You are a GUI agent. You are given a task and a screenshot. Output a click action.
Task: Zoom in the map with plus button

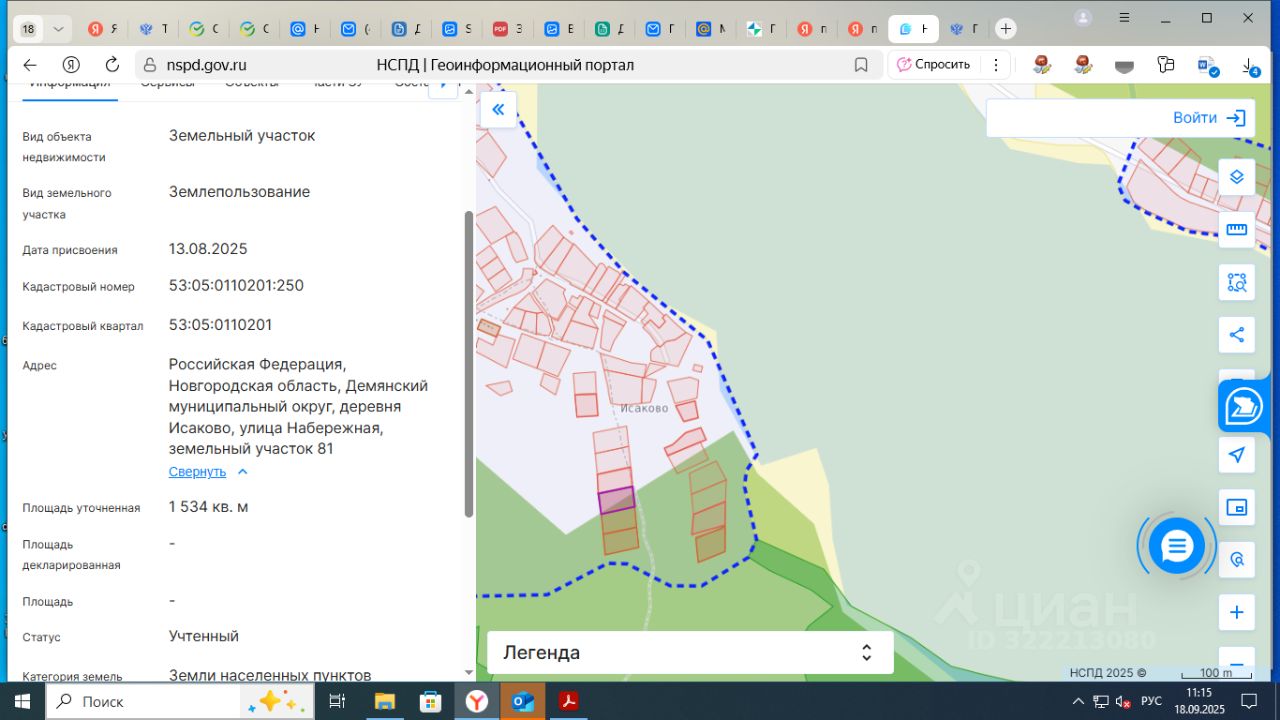(1236, 612)
